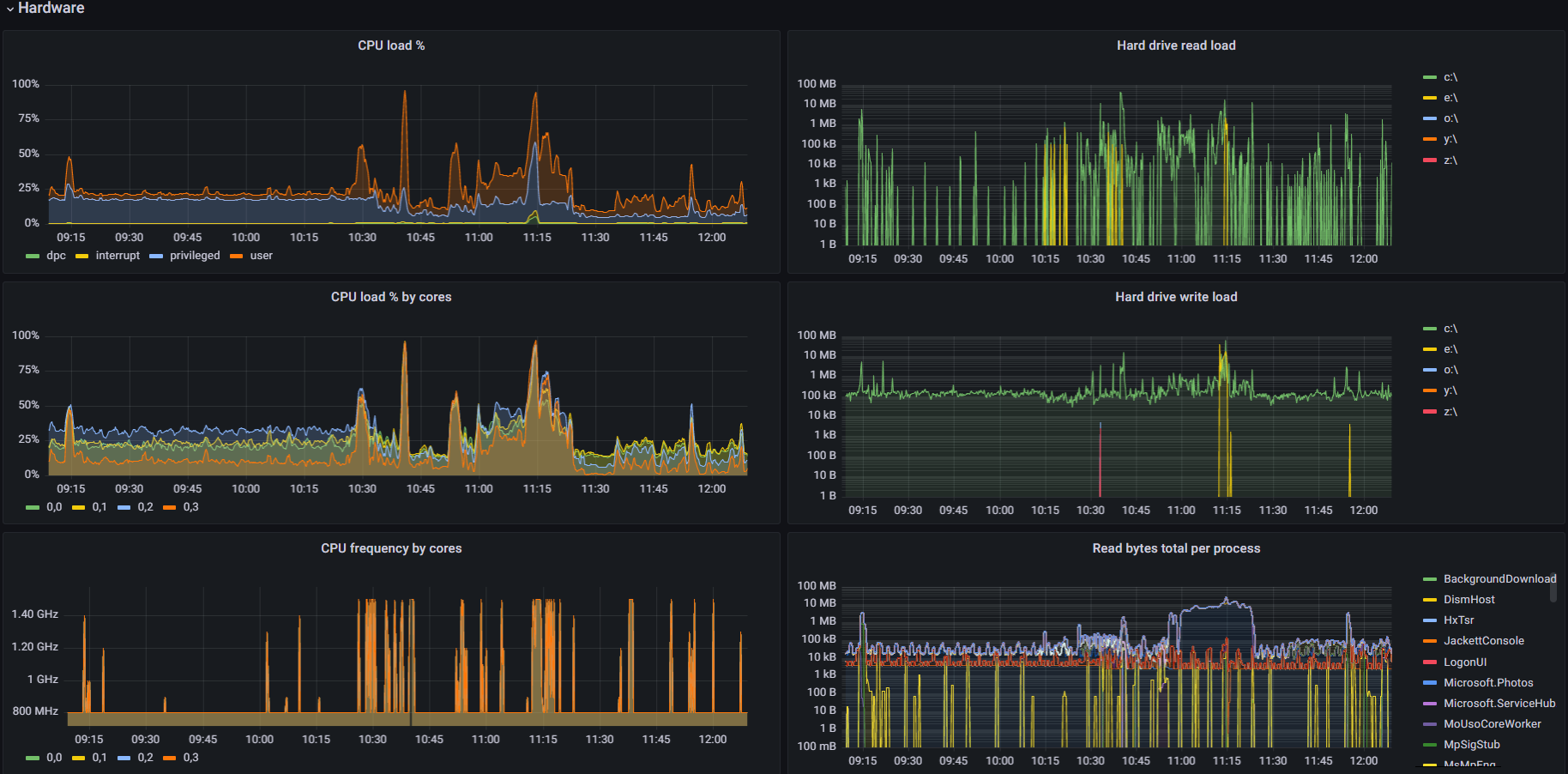
Task: Open the Hard drive write load panel menu
Action: click(x=1176, y=297)
